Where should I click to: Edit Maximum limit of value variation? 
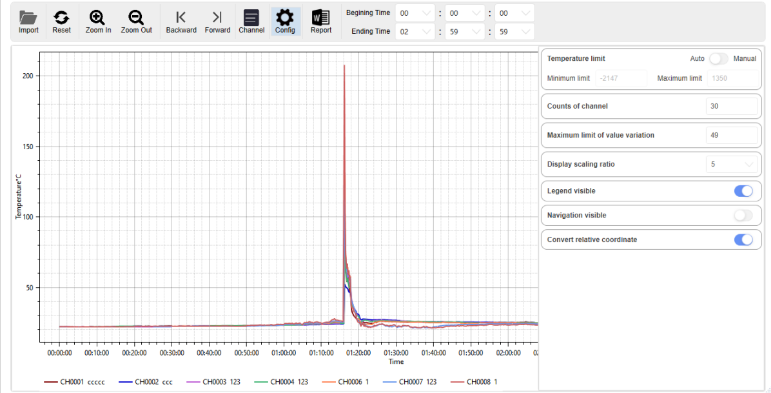coord(732,135)
